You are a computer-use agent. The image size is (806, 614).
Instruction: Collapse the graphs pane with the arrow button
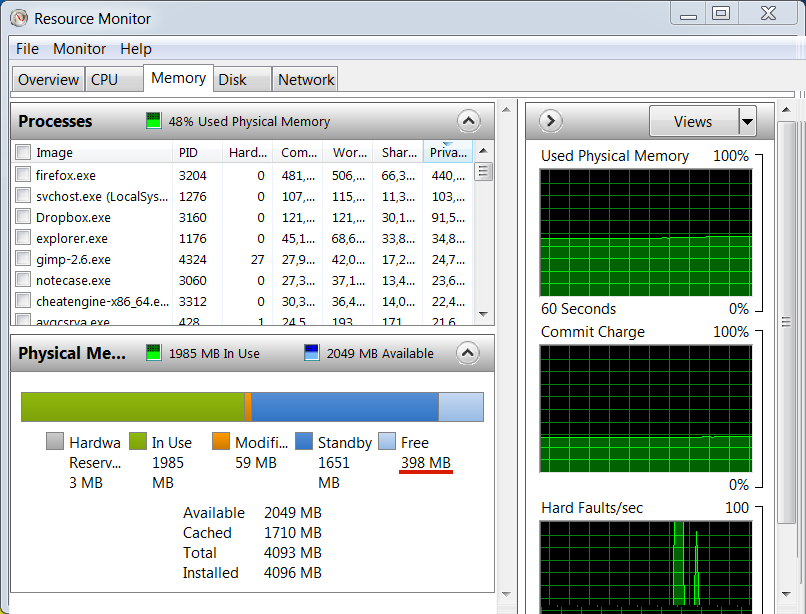click(x=550, y=121)
